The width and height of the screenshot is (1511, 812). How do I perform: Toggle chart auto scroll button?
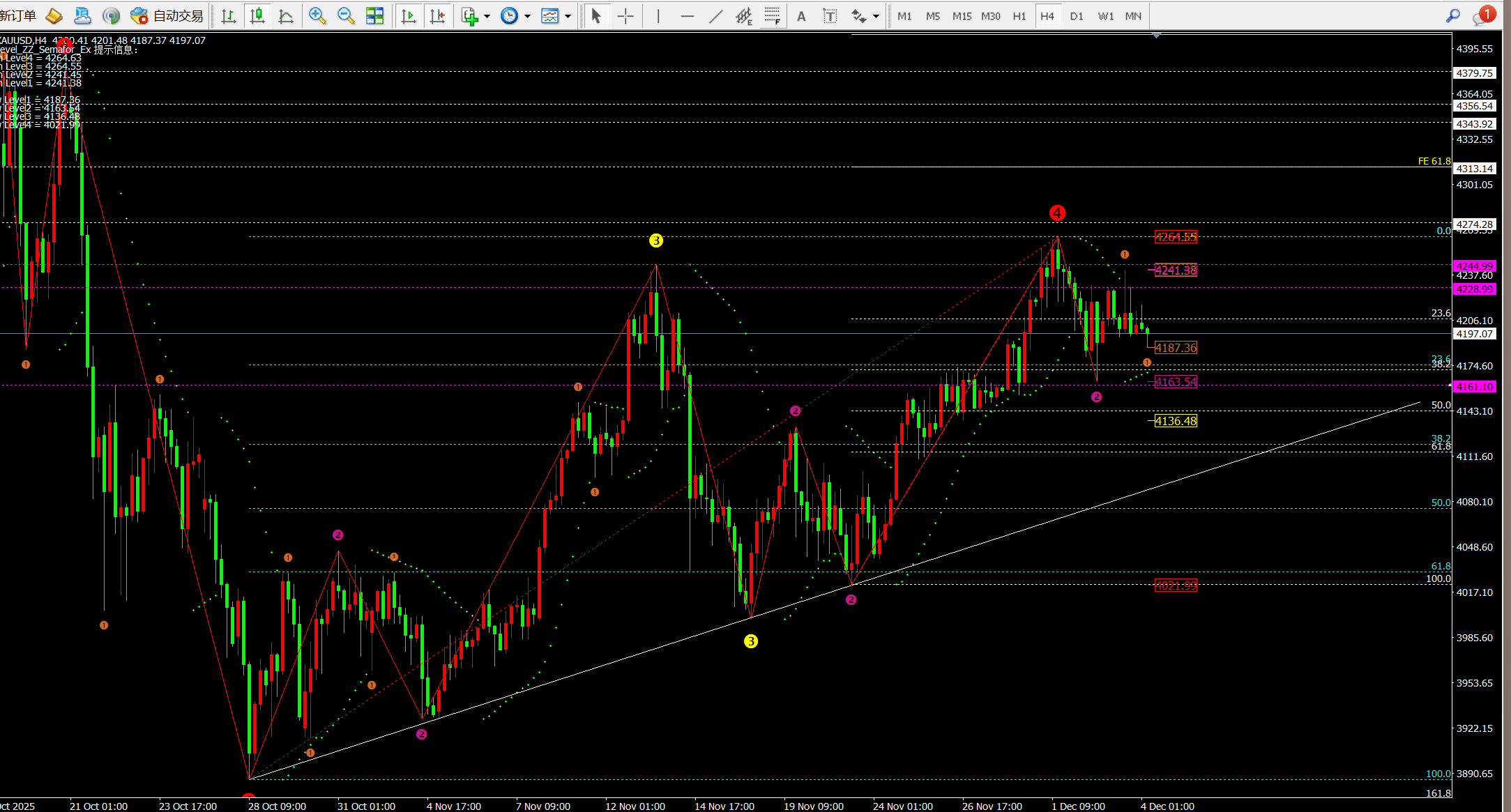point(409,16)
